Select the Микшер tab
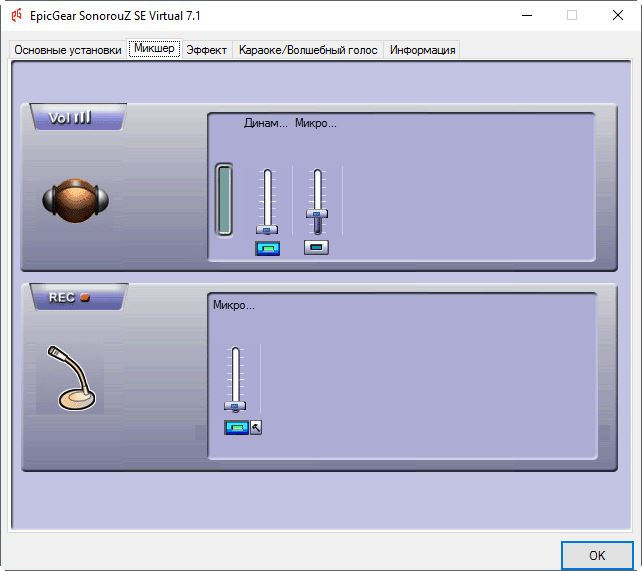The width and height of the screenshot is (642, 571). [x=154, y=48]
